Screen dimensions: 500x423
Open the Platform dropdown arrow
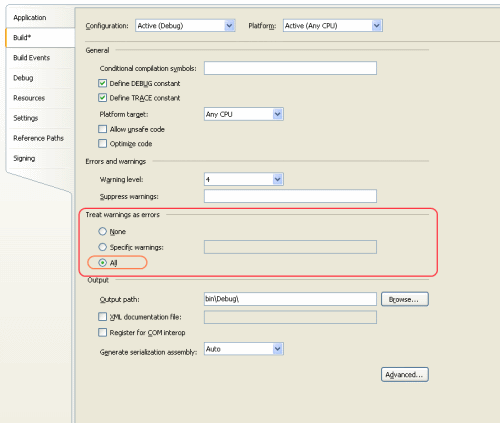(x=376, y=26)
